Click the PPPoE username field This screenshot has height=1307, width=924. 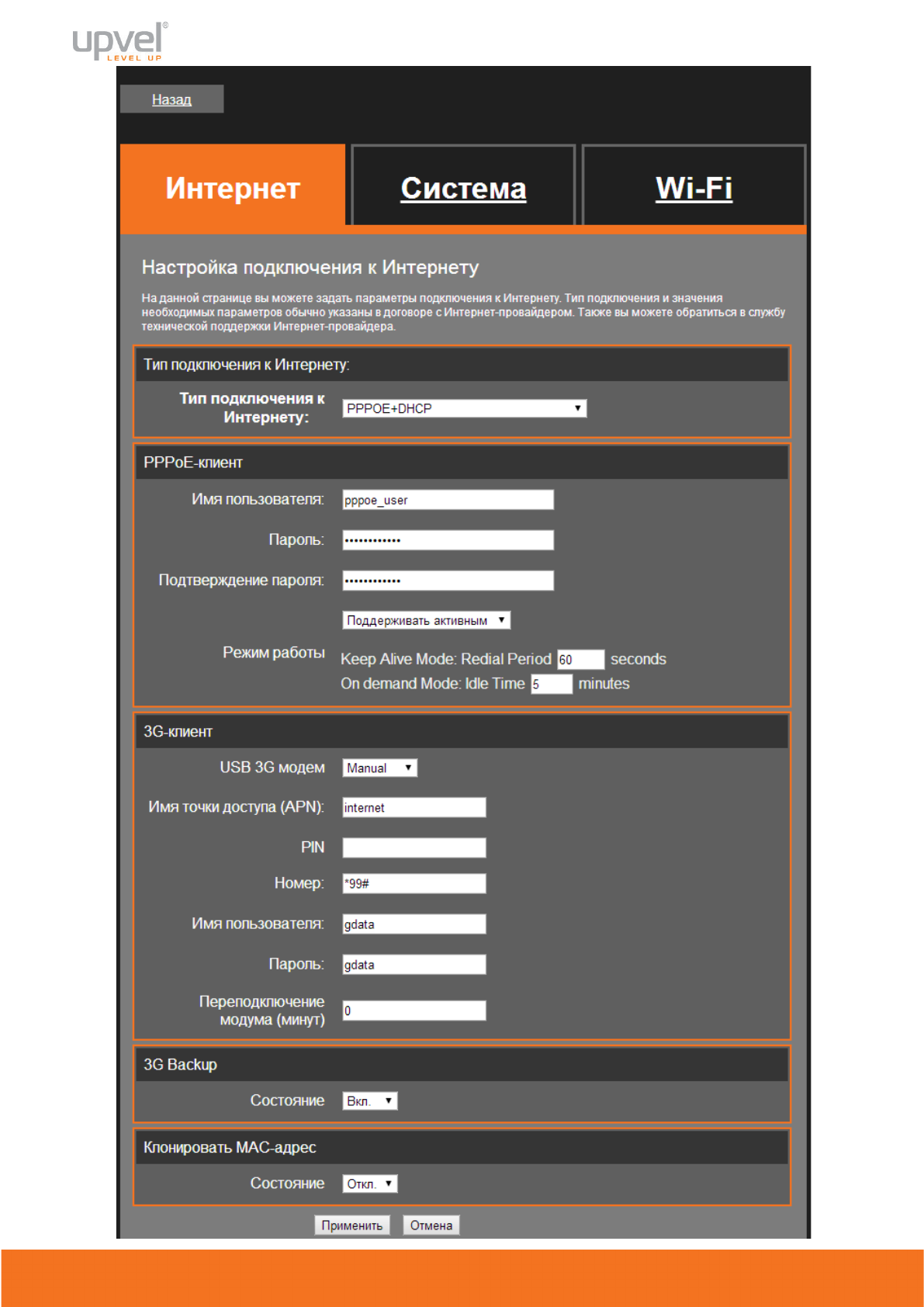pos(448,500)
